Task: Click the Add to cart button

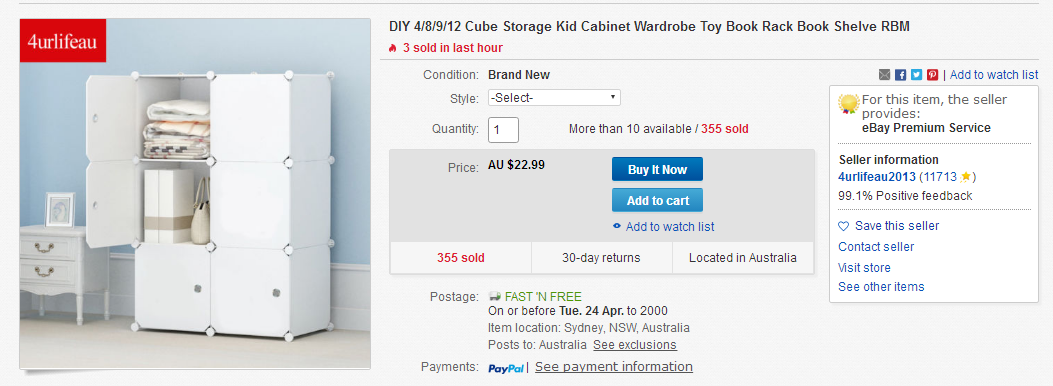Action: (x=657, y=200)
